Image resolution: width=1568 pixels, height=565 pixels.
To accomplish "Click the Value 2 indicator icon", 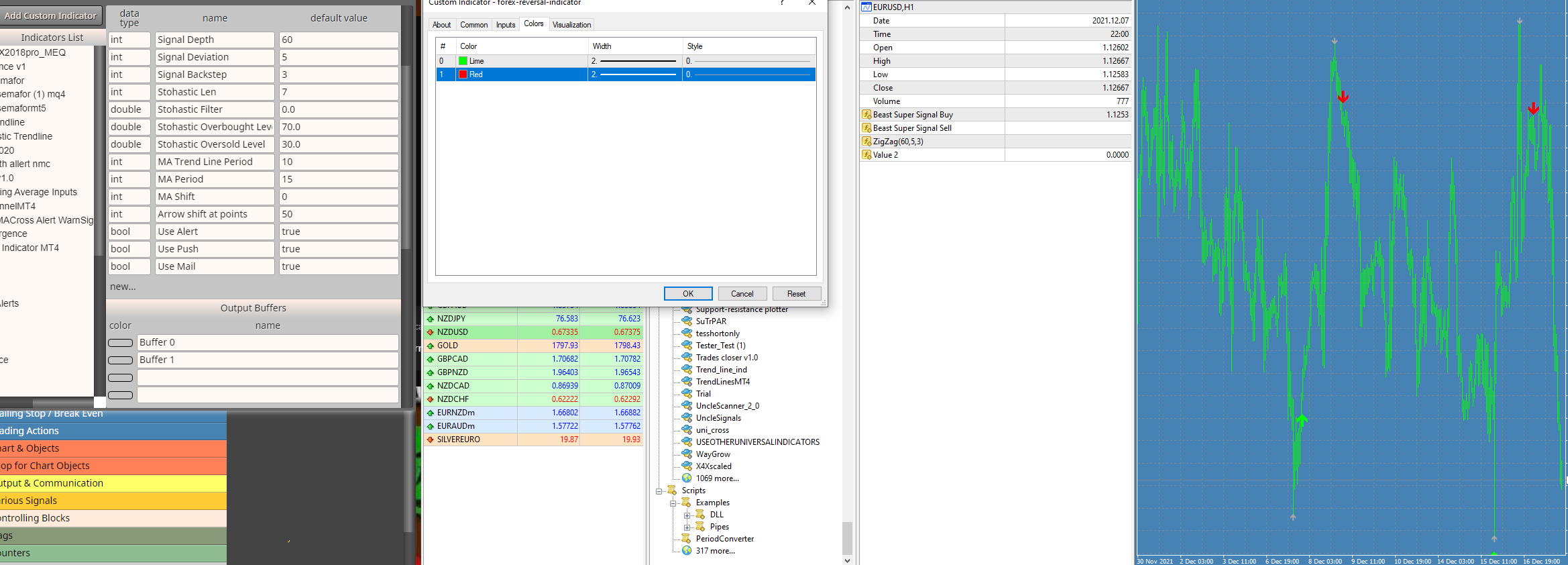I will click(x=866, y=155).
